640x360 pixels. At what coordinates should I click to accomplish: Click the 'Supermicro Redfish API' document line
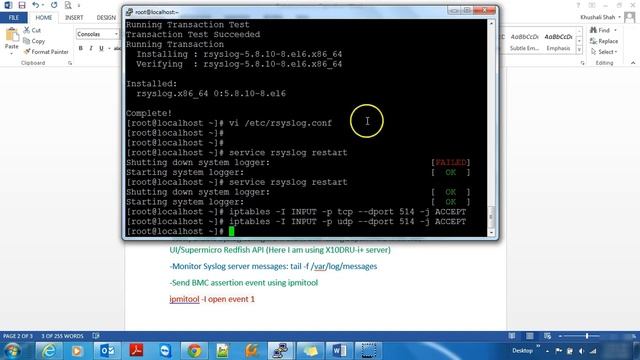pyautogui.click(x=280, y=250)
